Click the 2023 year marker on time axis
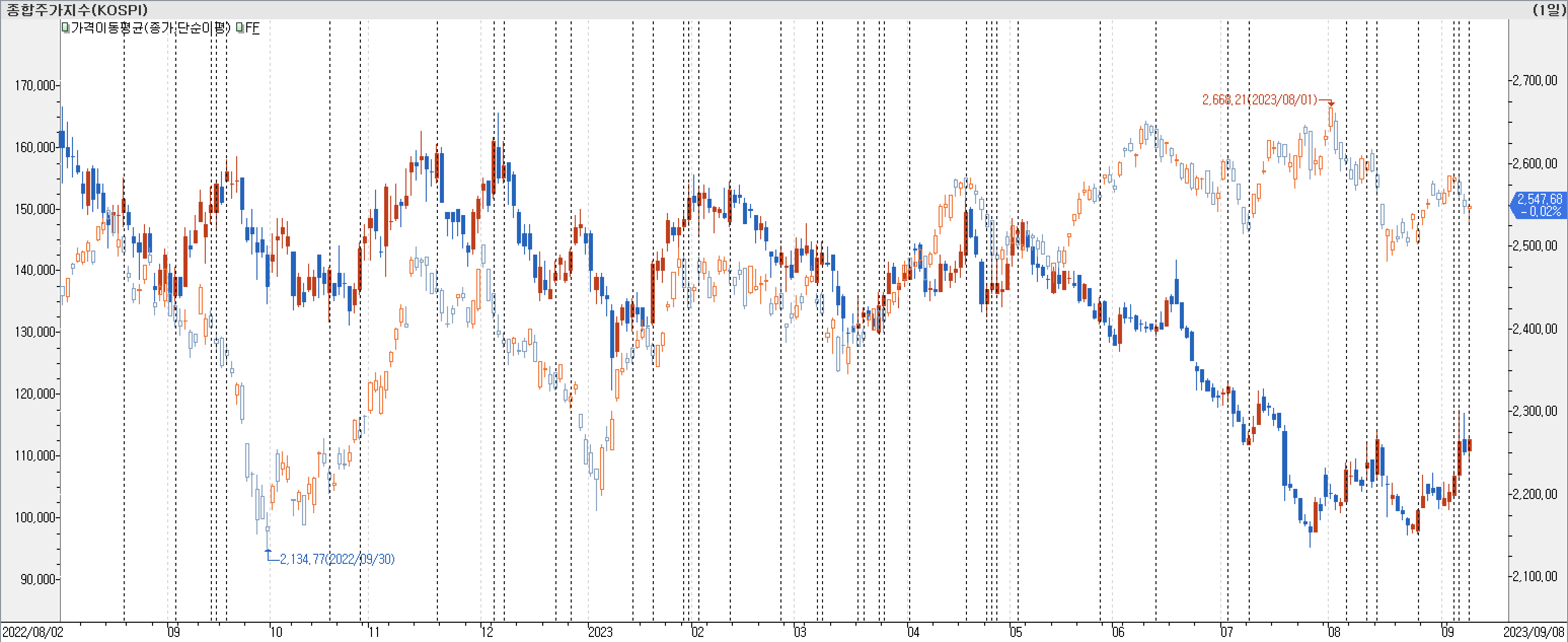This screenshot has width=1568, height=642. point(600,632)
